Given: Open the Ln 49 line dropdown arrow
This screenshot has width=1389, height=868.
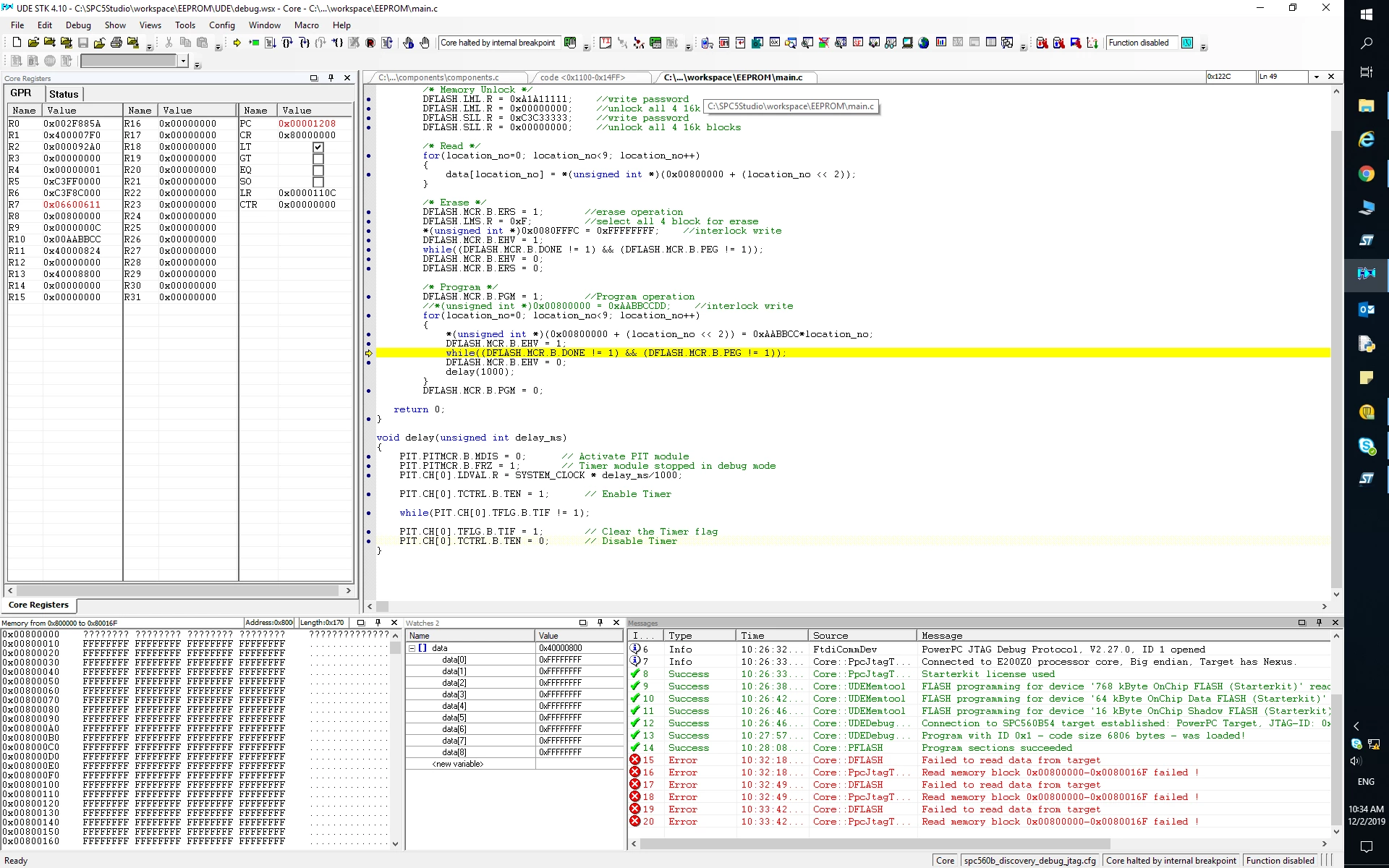Looking at the screenshot, I should 1317,77.
